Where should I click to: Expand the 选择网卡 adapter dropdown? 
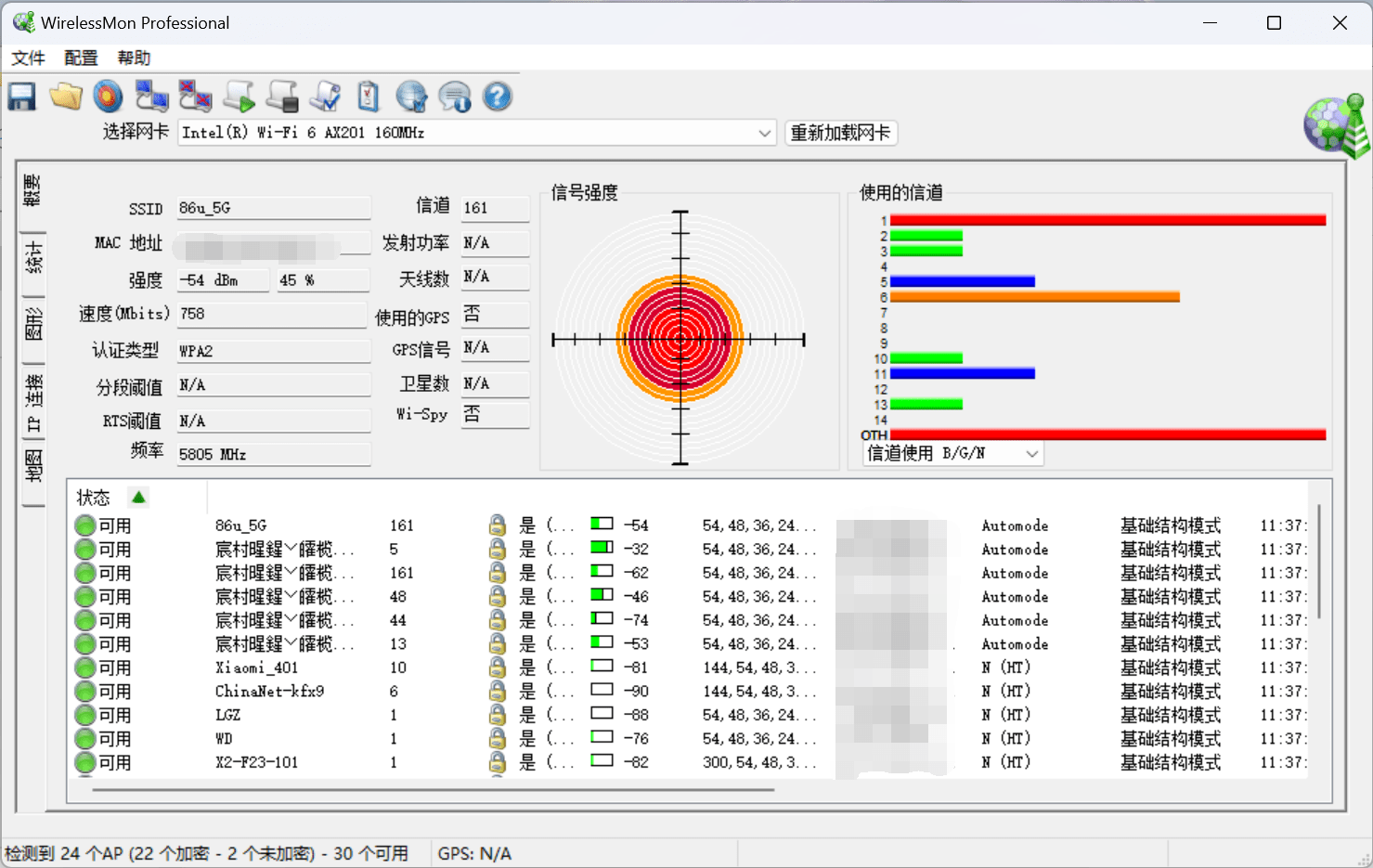[764, 133]
